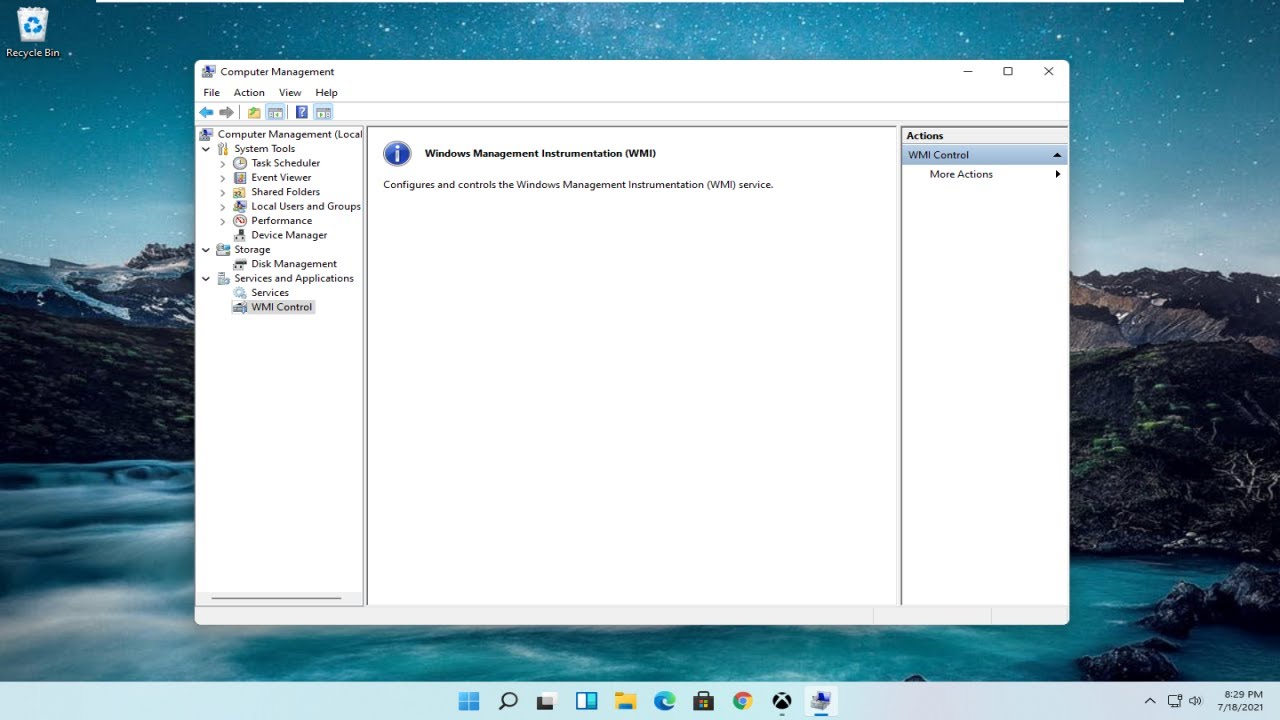Select the Task Scheduler clock icon
This screenshot has width=1280, height=720.
click(x=240, y=163)
